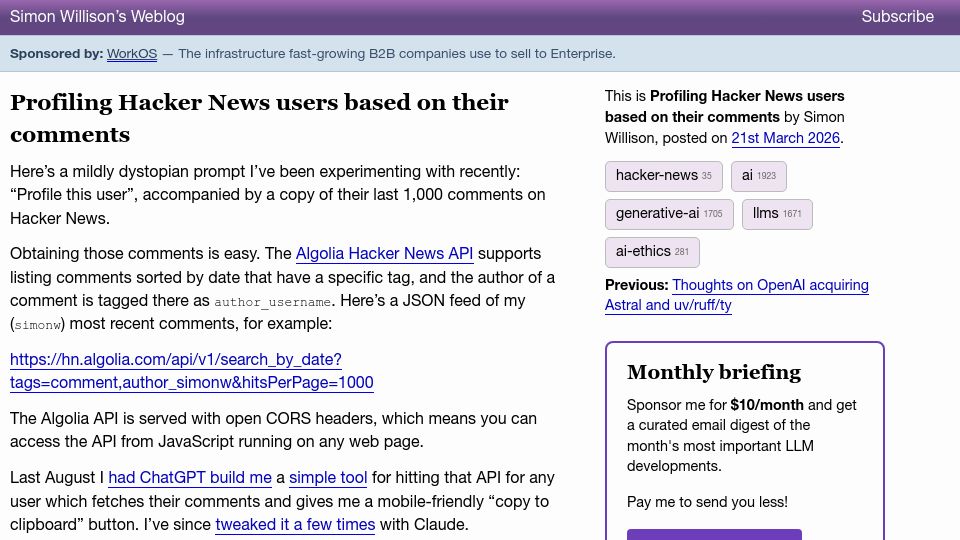Follow the 'had ChatGPT build me' link
960x540 pixels.
[x=190, y=478]
